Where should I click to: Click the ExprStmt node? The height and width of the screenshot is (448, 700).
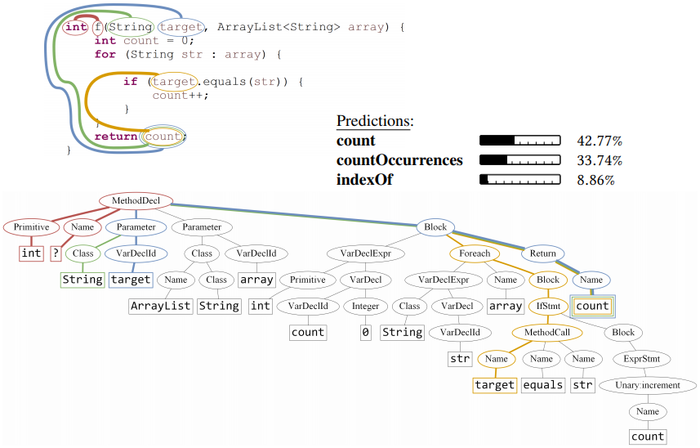647,358
